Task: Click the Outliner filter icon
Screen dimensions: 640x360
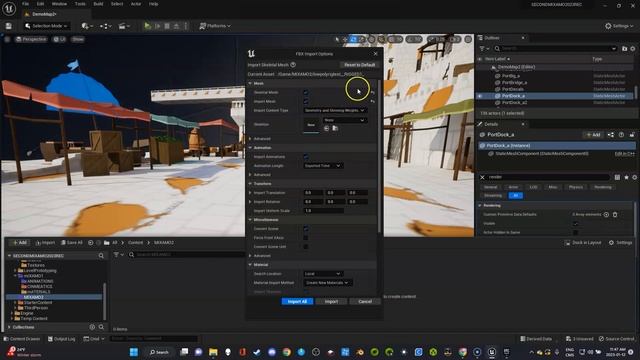Action: [x=484, y=49]
